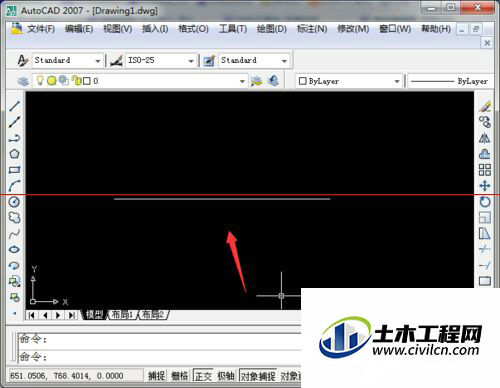The image size is (500, 388).
Task: Select the Copy Object tool
Action: coord(485,122)
